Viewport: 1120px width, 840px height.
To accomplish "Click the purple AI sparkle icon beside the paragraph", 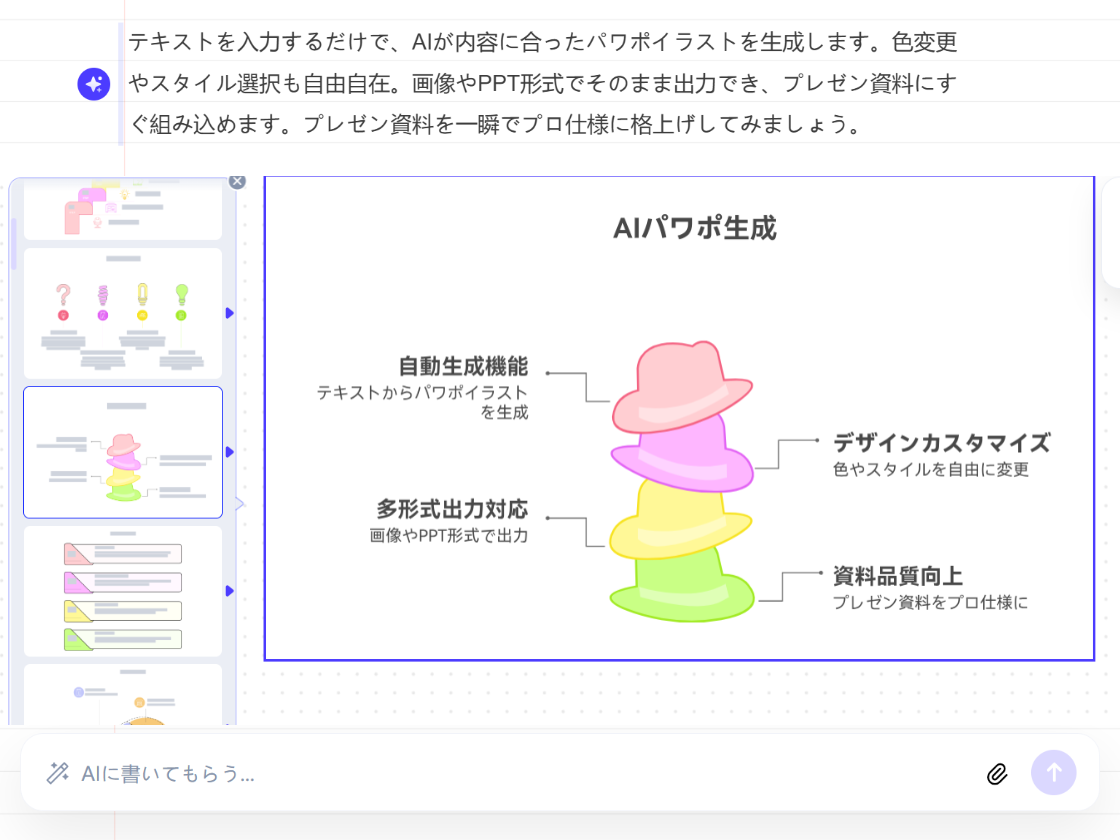I will [x=93, y=84].
